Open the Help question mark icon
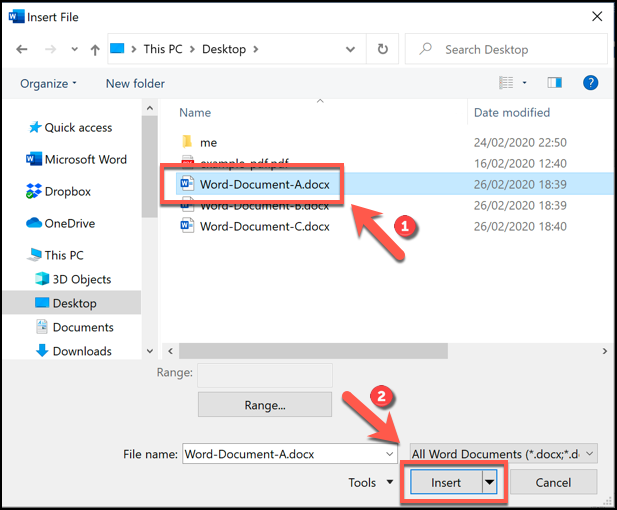The width and height of the screenshot is (617, 510). pyautogui.click(x=590, y=83)
